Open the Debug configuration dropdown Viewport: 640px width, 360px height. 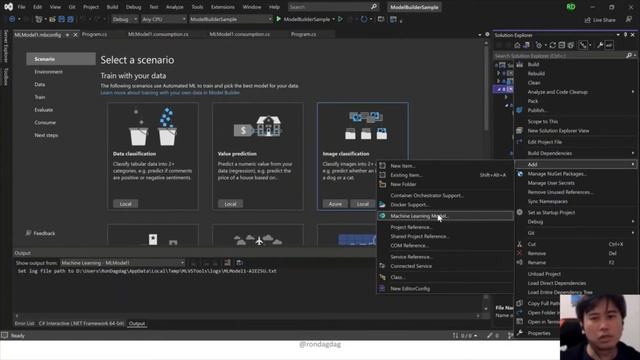[x=124, y=19]
